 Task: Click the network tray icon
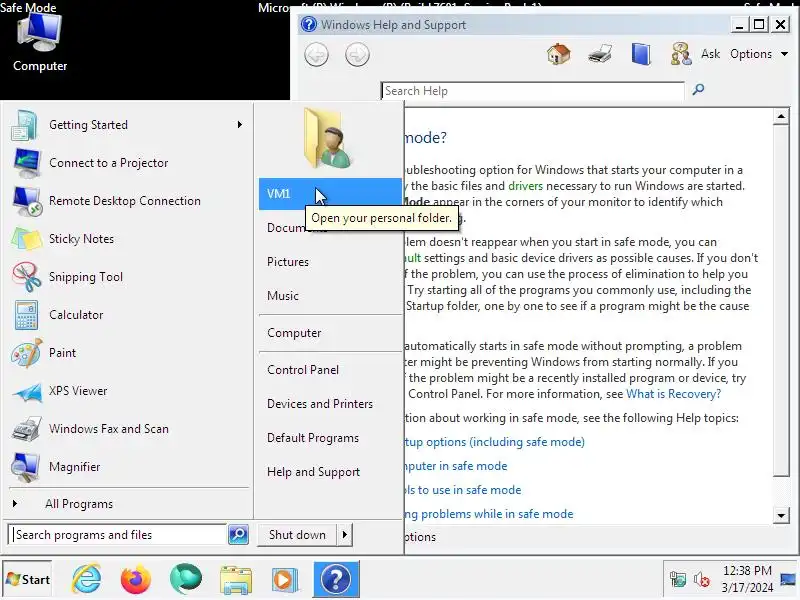(678, 580)
